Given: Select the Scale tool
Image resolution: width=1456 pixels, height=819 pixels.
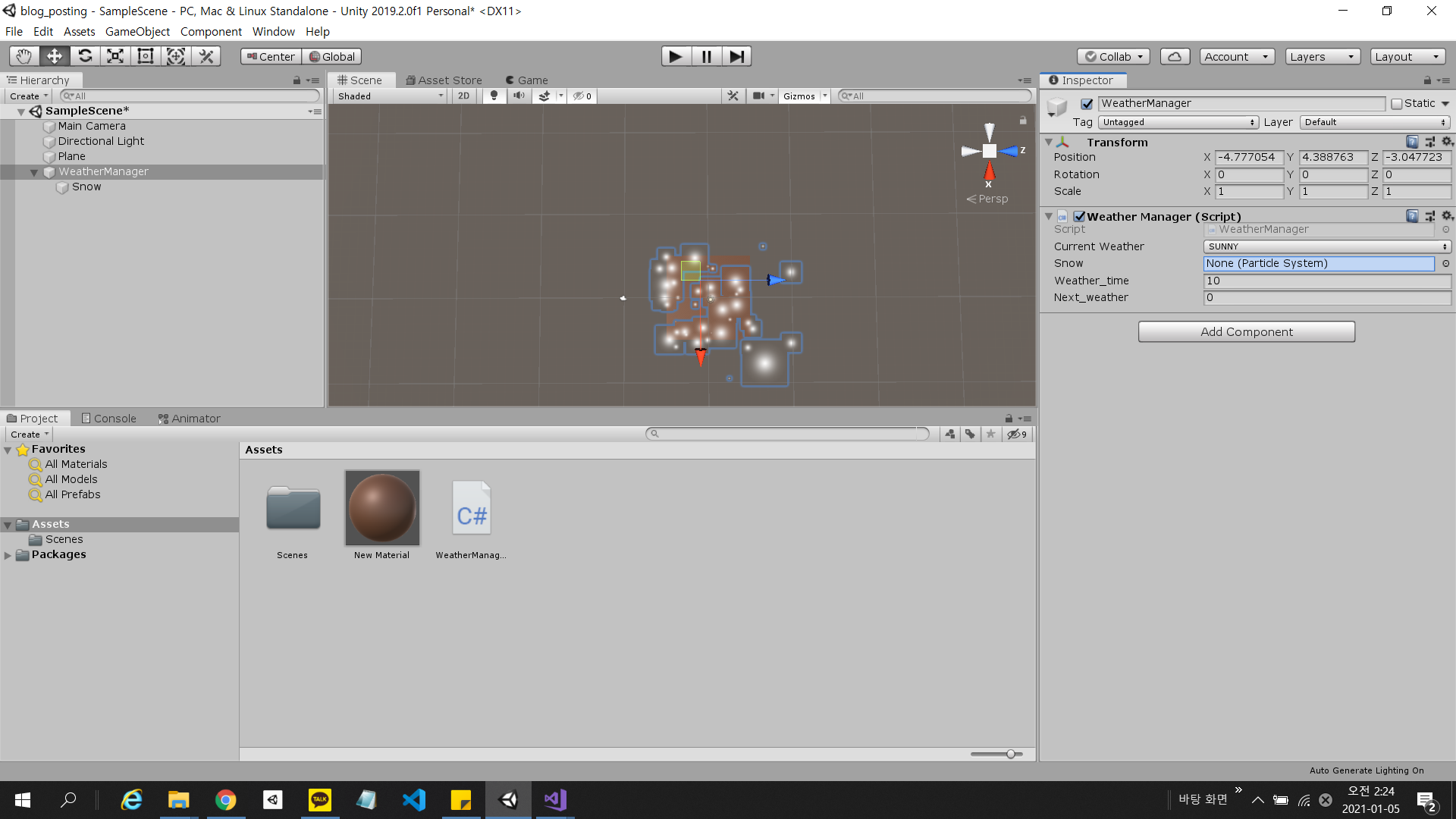Looking at the screenshot, I should (x=115, y=56).
